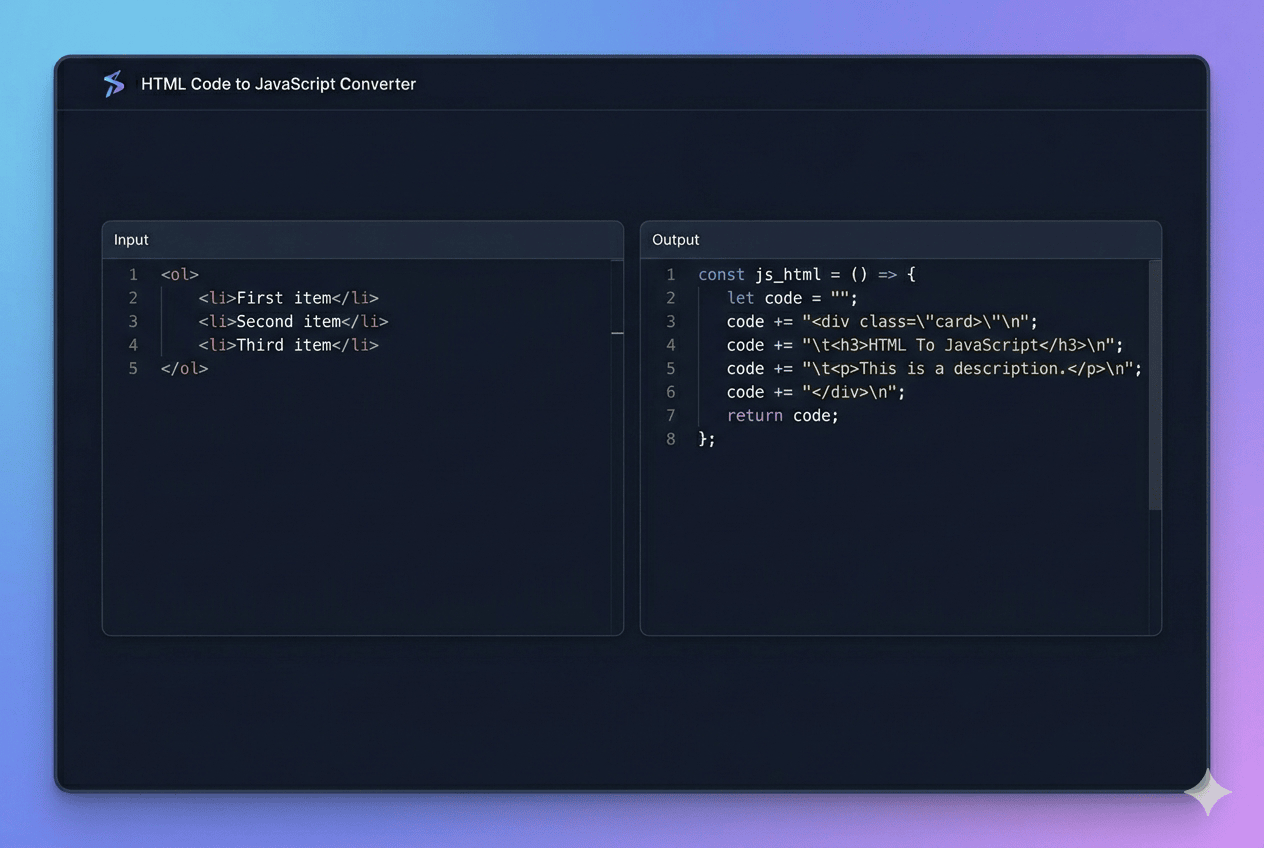This screenshot has width=1264, height=848.
Task: Click the closing </ol> tag in Input
Action: [x=184, y=368]
